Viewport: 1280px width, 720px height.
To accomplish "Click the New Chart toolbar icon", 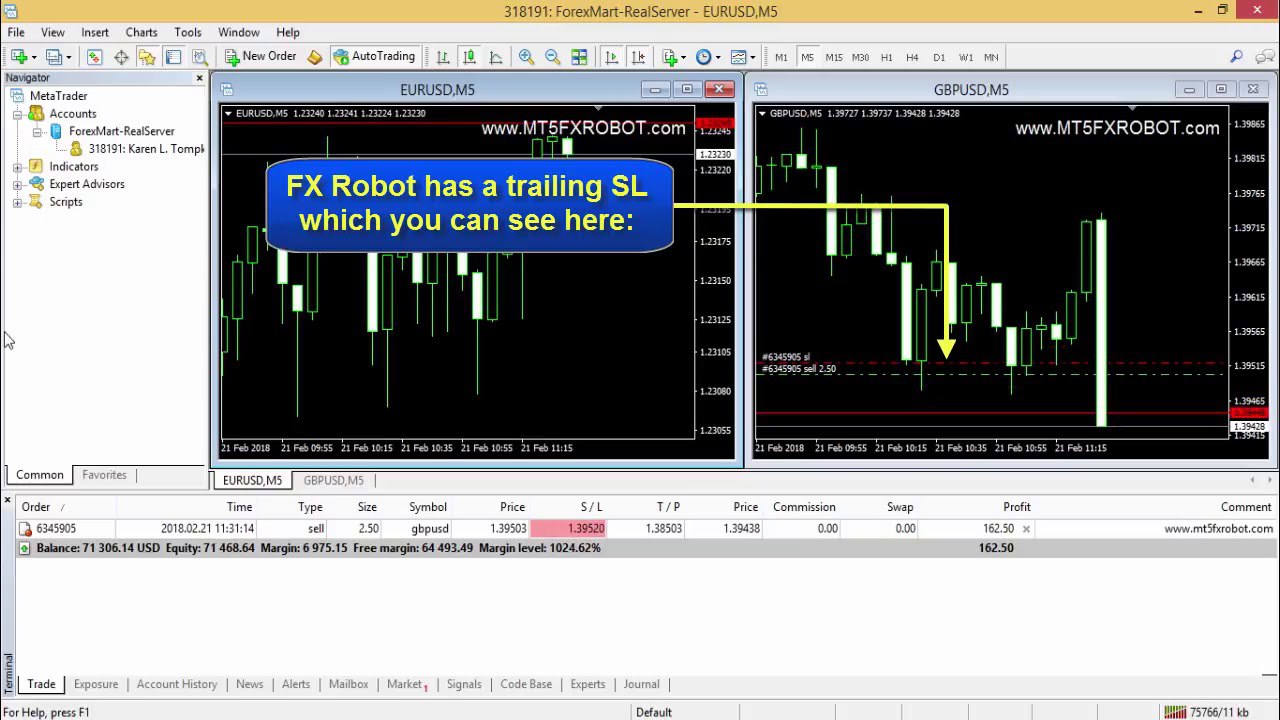I will (x=18, y=57).
